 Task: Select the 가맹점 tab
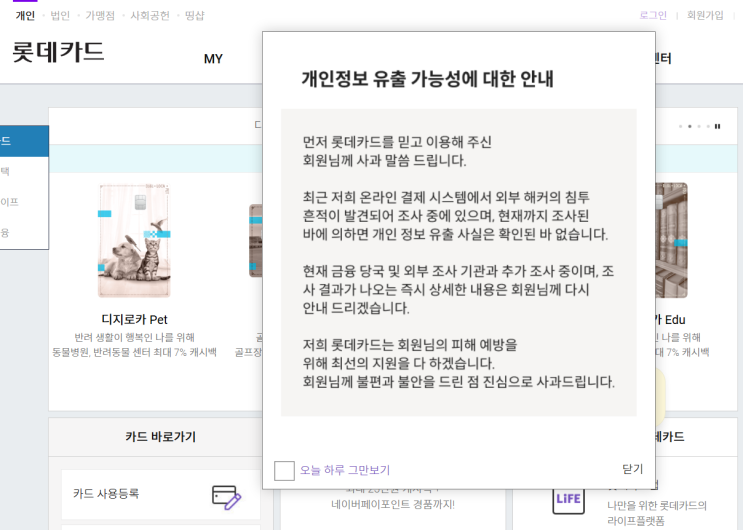[x=100, y=16]
